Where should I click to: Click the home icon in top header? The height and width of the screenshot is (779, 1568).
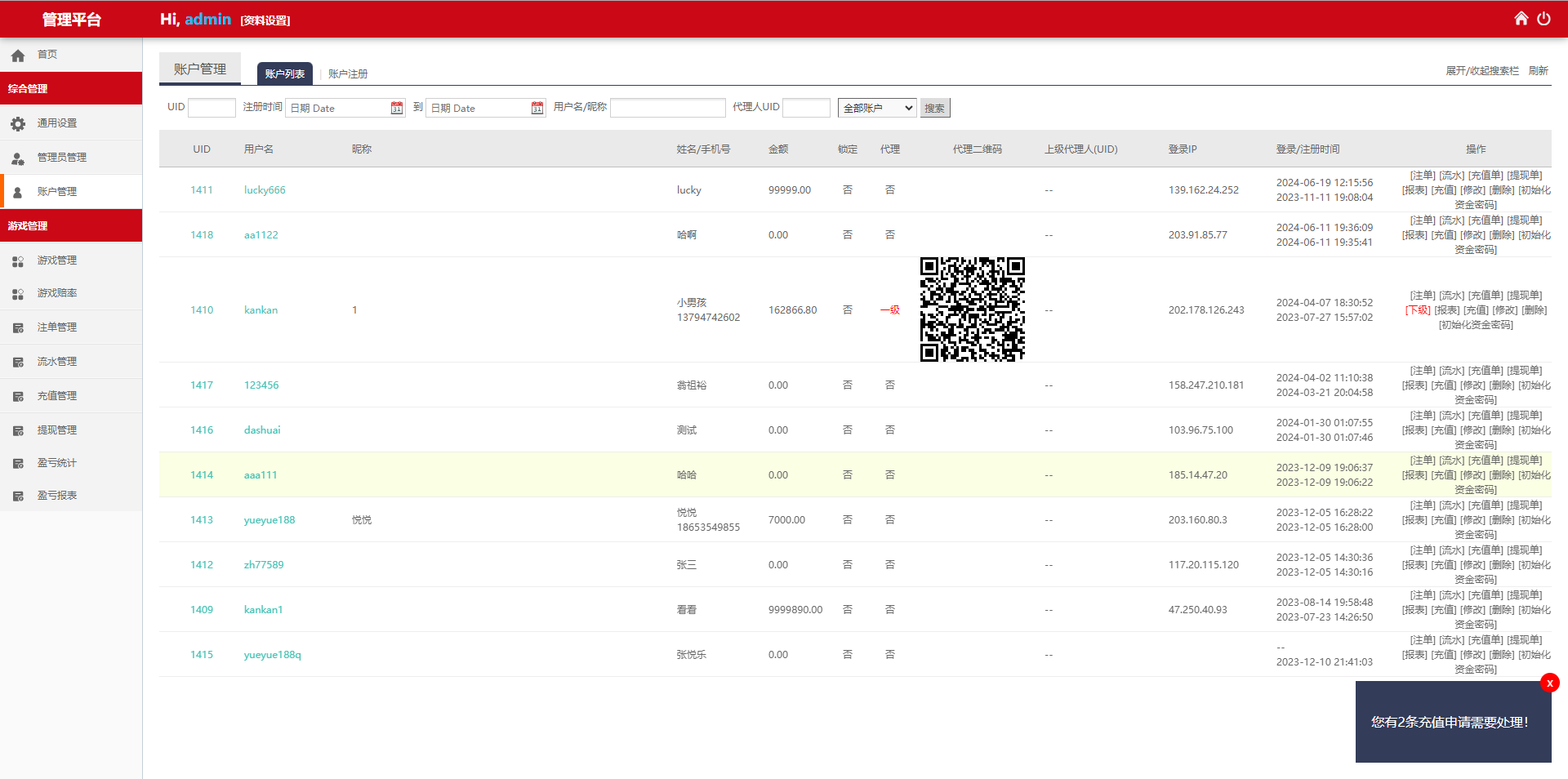tap(1521, 19)
